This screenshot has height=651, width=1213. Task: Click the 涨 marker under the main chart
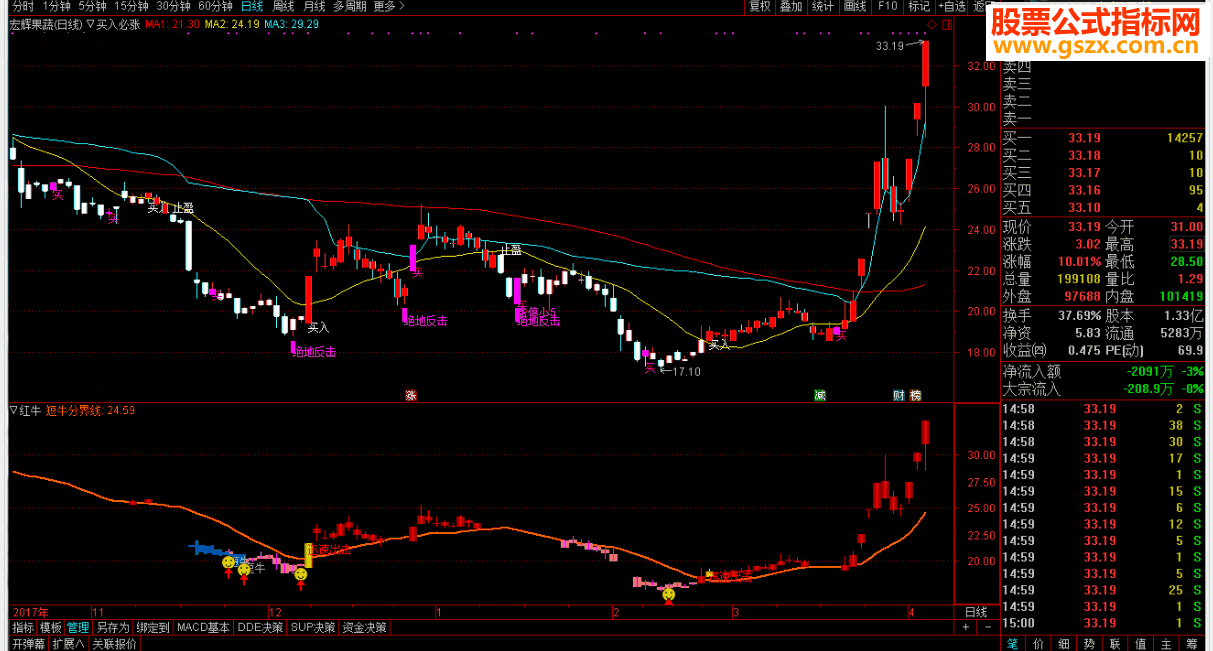point(410,395)
